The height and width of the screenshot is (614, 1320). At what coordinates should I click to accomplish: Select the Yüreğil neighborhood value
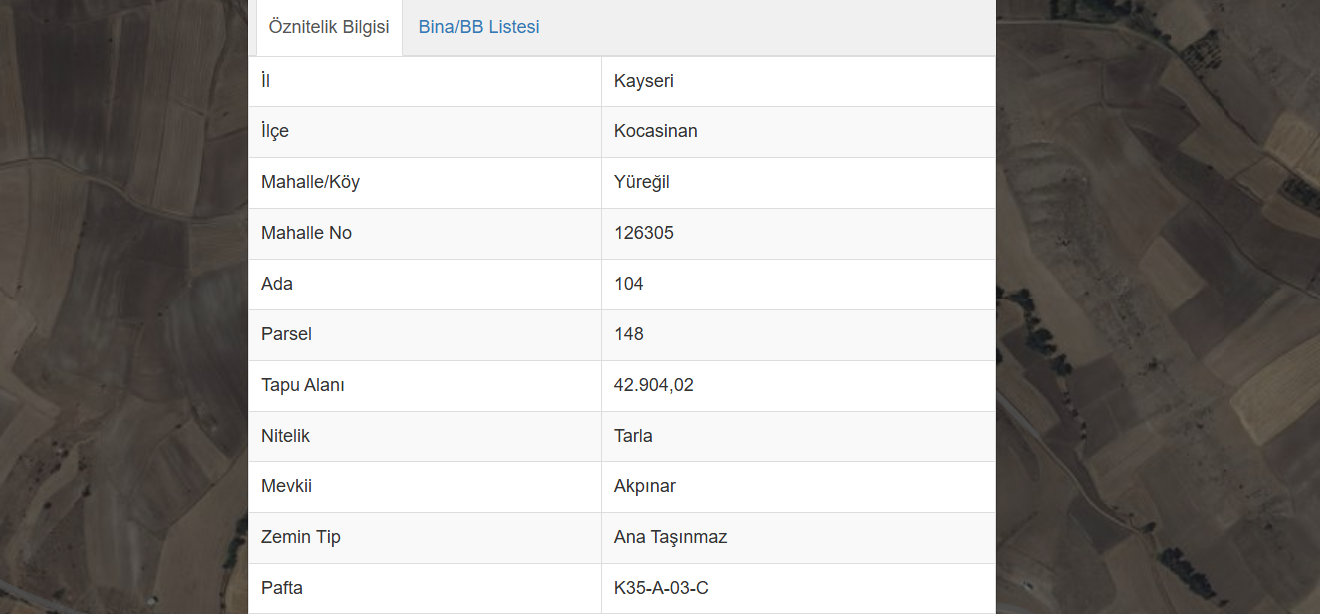click(642, 182)
